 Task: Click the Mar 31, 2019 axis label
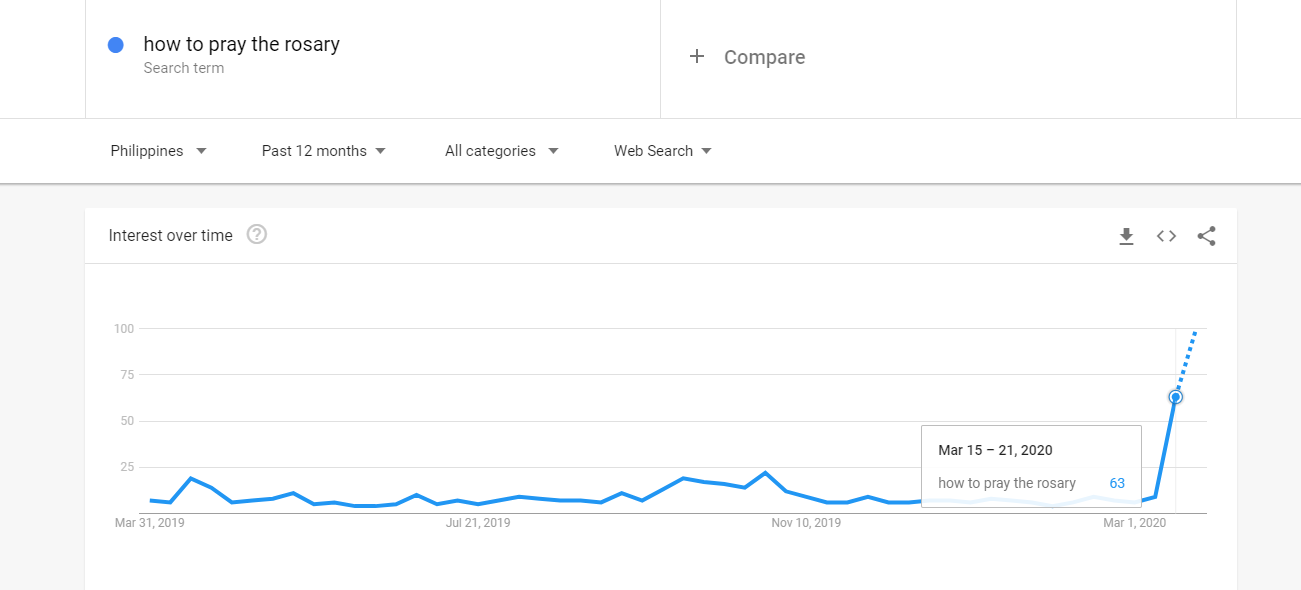tap(150, 522)
